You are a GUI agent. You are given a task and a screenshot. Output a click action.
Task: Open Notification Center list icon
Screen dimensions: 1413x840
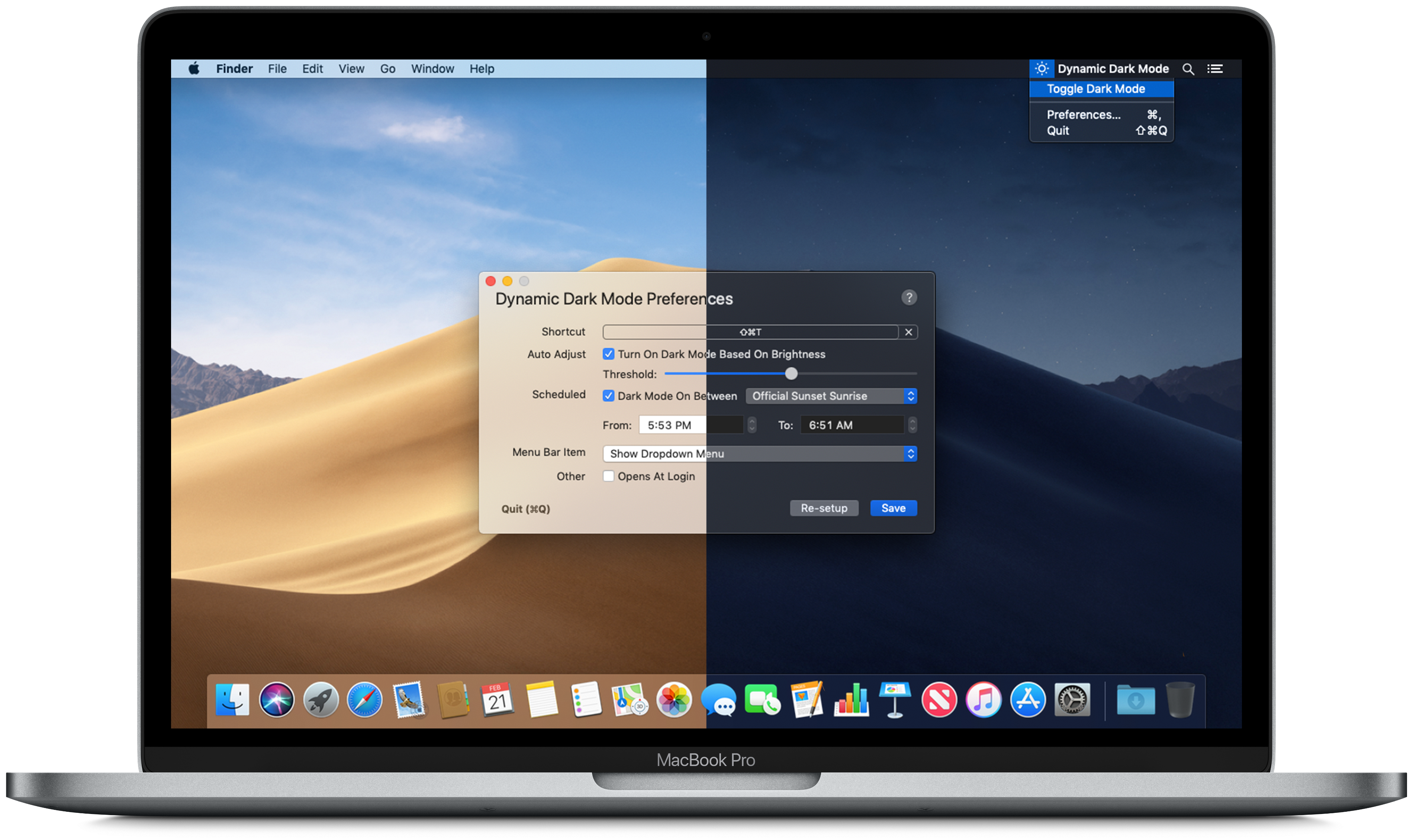(1215, 69)
